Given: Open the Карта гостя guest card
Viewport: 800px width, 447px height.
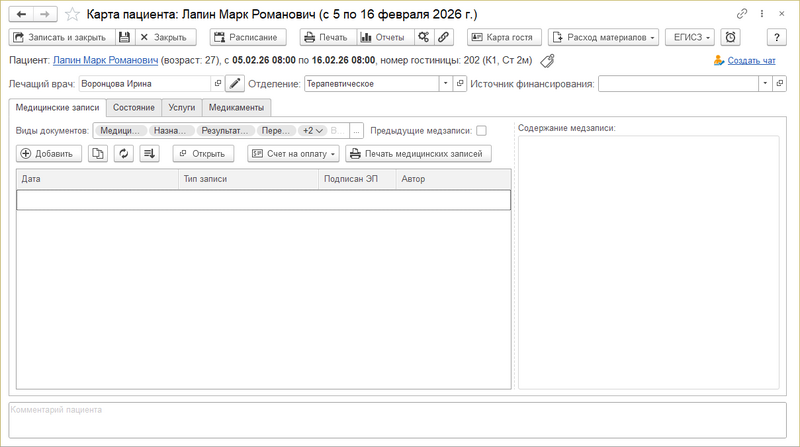Looking at the screenshot, I should (x=504, y=37).
